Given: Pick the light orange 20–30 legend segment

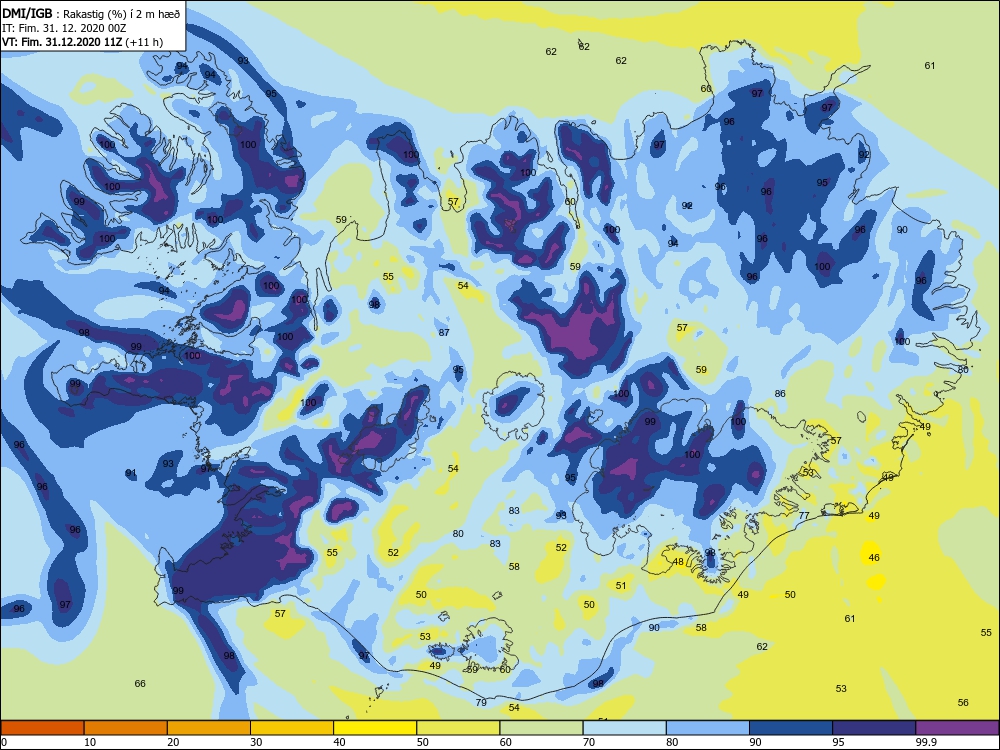Looking at the screenshot, I should pyautogui.click(x=209, y=728).
